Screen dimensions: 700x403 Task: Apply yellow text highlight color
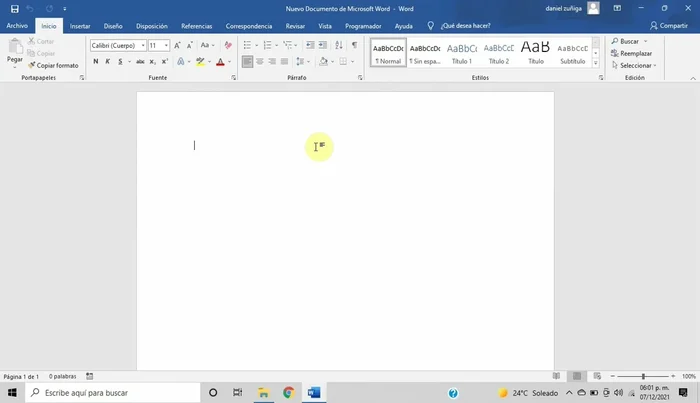[200, 62]
